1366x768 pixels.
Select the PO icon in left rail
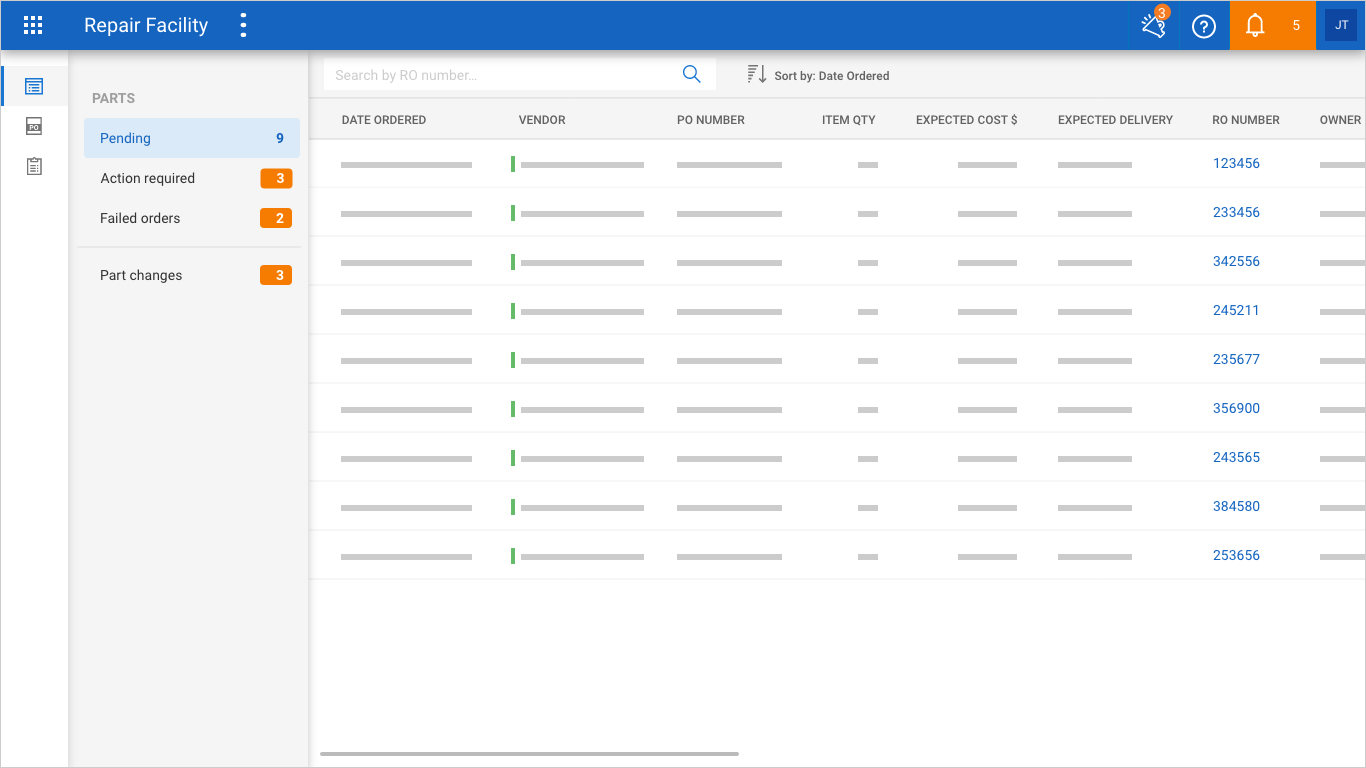tap(34, 126)
